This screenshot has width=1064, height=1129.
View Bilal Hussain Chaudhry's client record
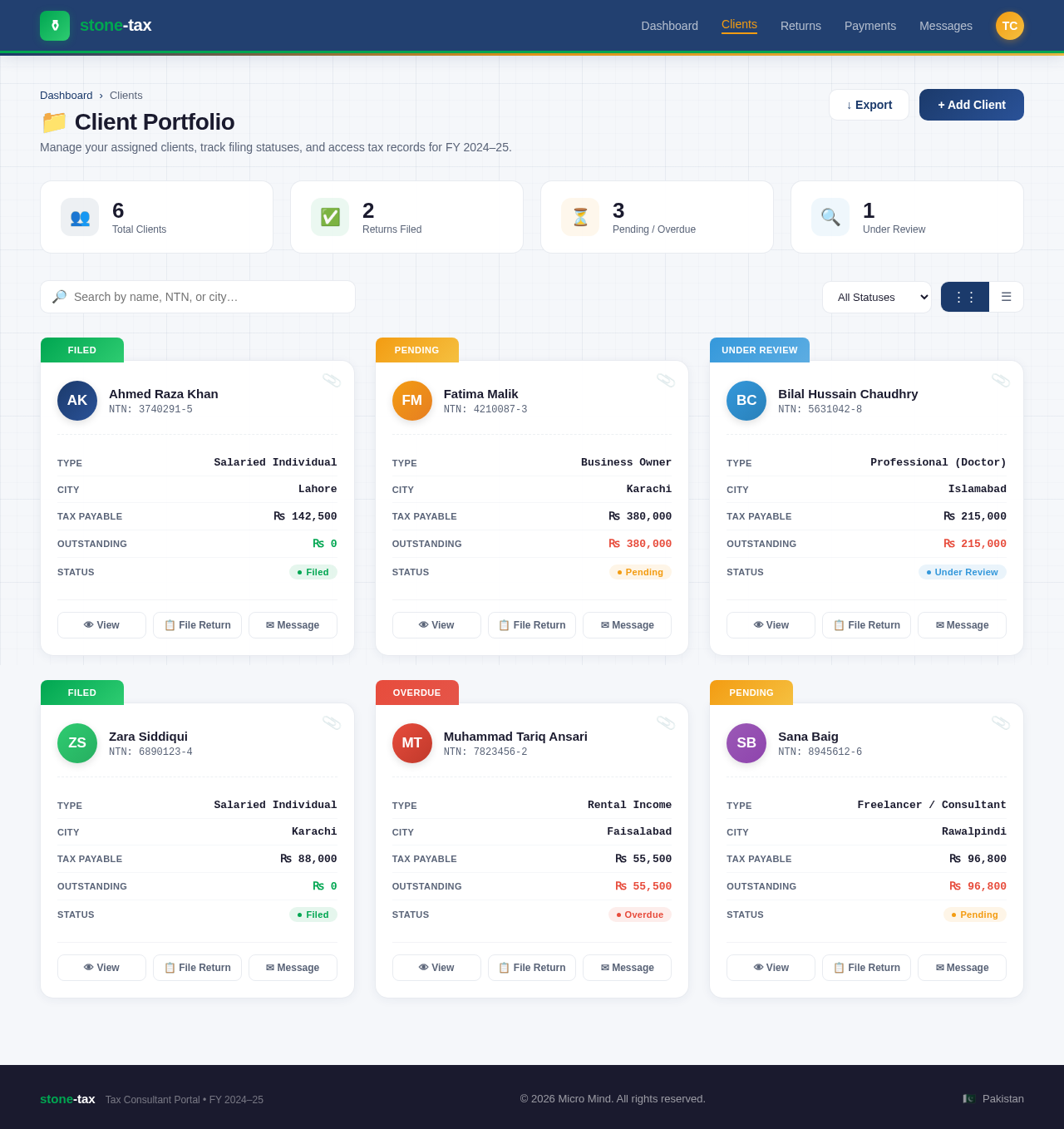coord(771,625)
